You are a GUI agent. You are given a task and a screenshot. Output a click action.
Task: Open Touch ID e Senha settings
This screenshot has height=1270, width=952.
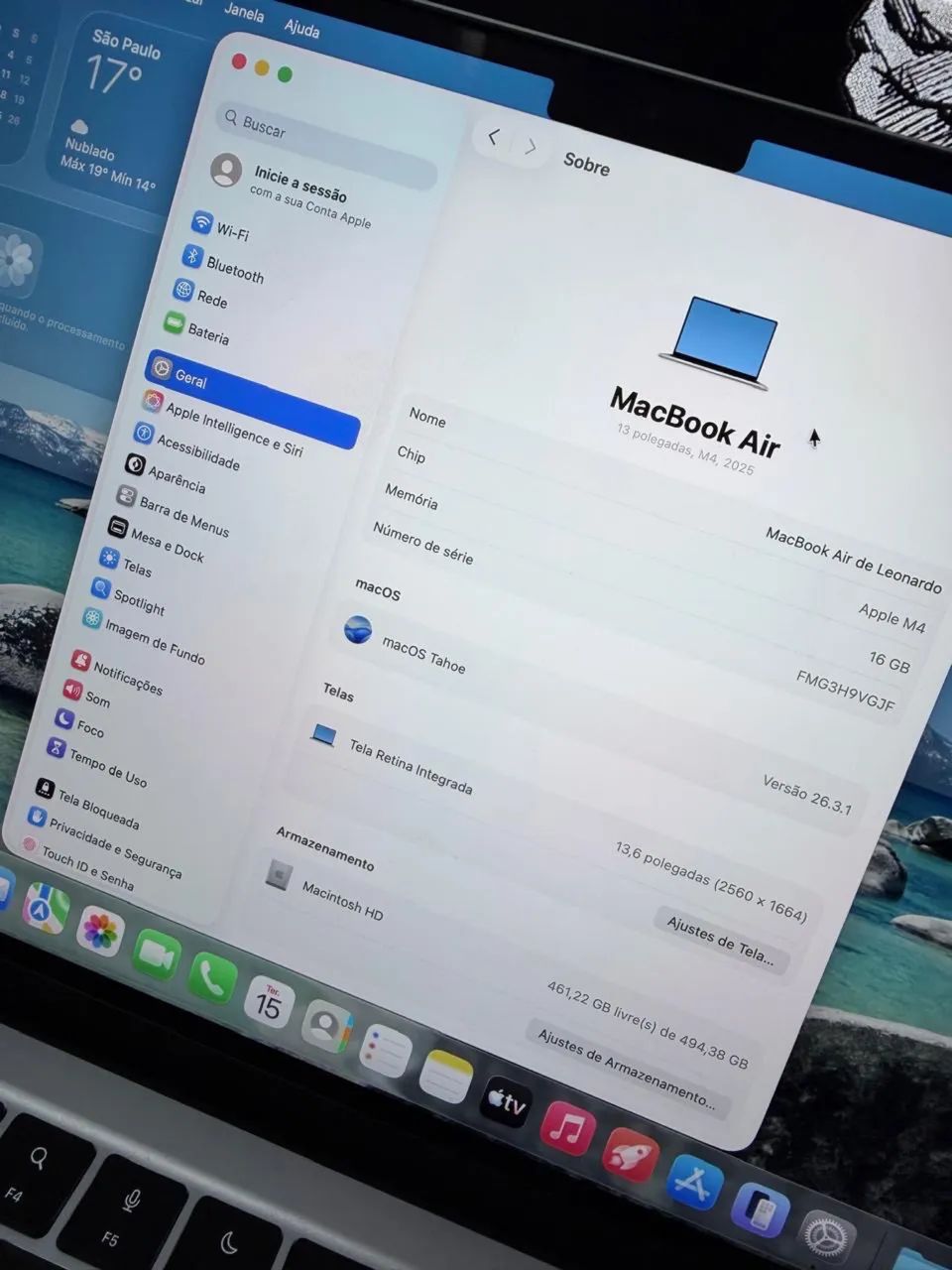pos(77,864)
